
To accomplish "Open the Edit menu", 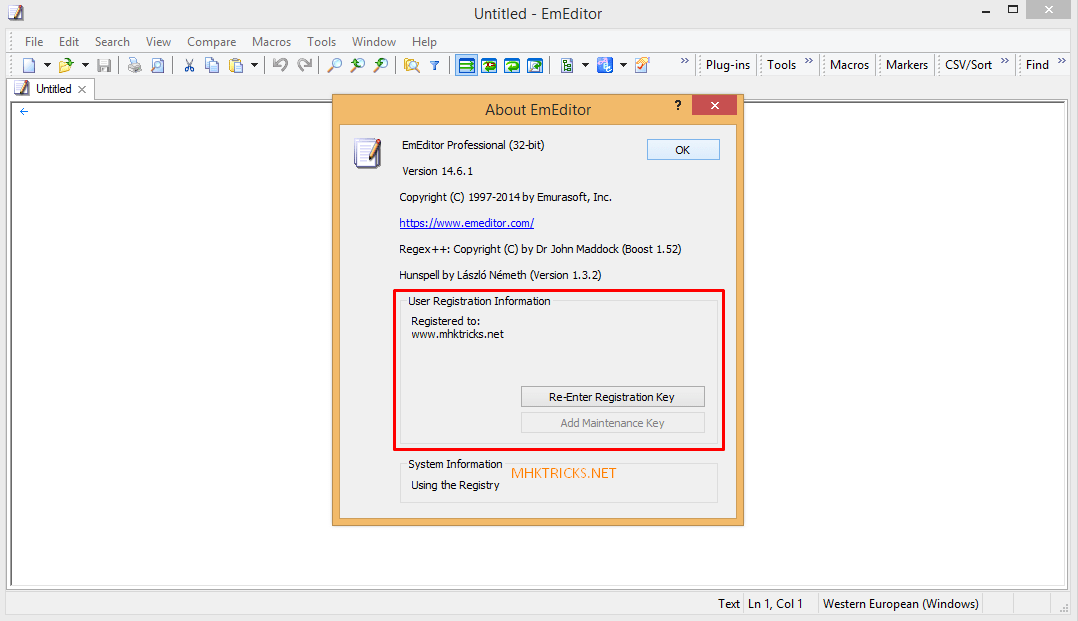I will pos(69,42).
